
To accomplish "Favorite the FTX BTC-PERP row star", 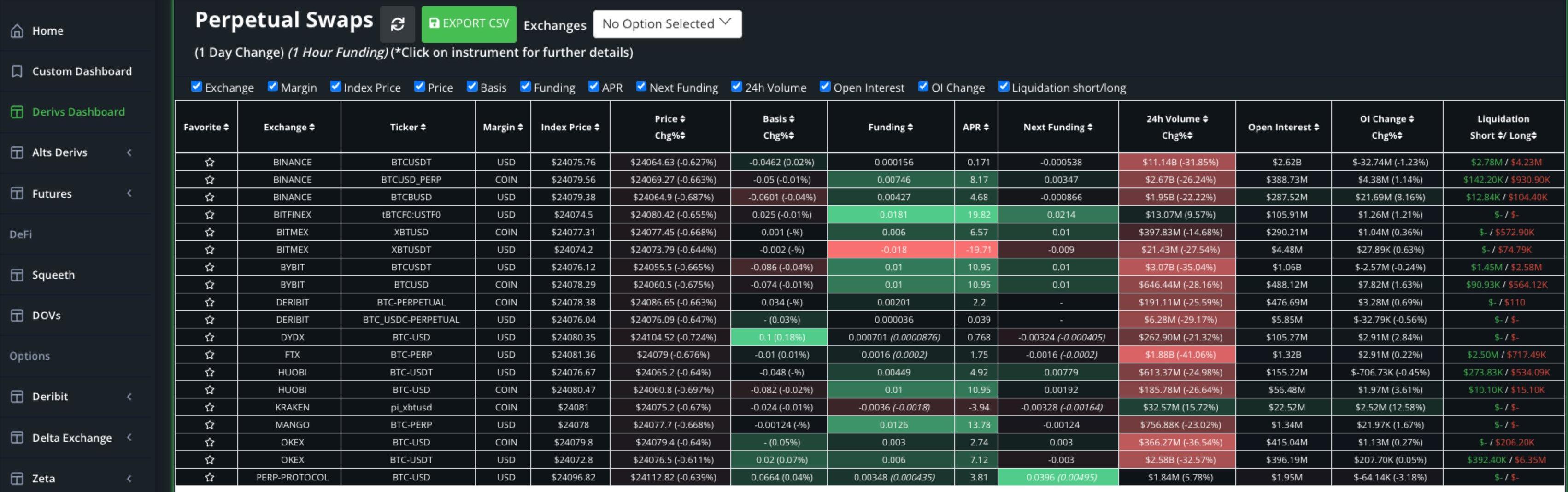I will coord(209,355).
